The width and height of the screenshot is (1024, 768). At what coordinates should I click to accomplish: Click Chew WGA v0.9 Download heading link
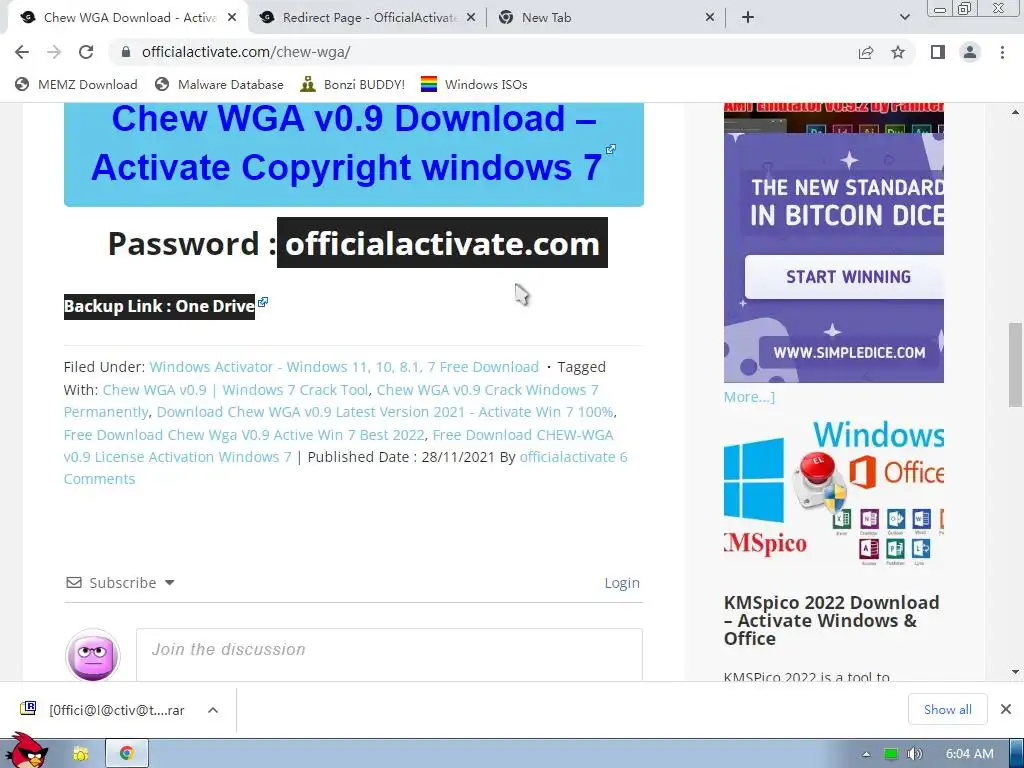(347, 143)
